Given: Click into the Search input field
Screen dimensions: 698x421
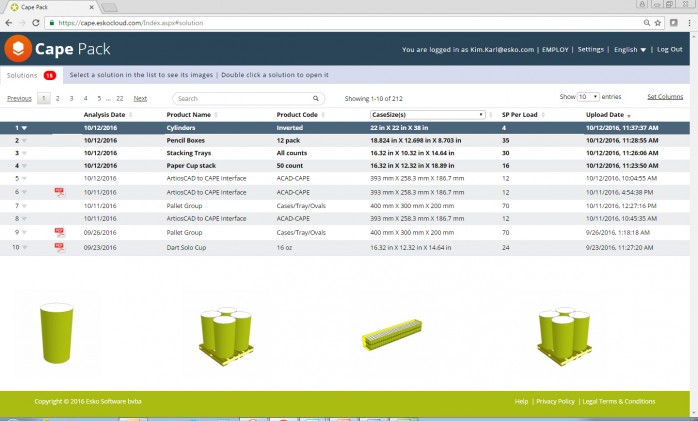Looking at the screenshot, I should click(245, 99).
